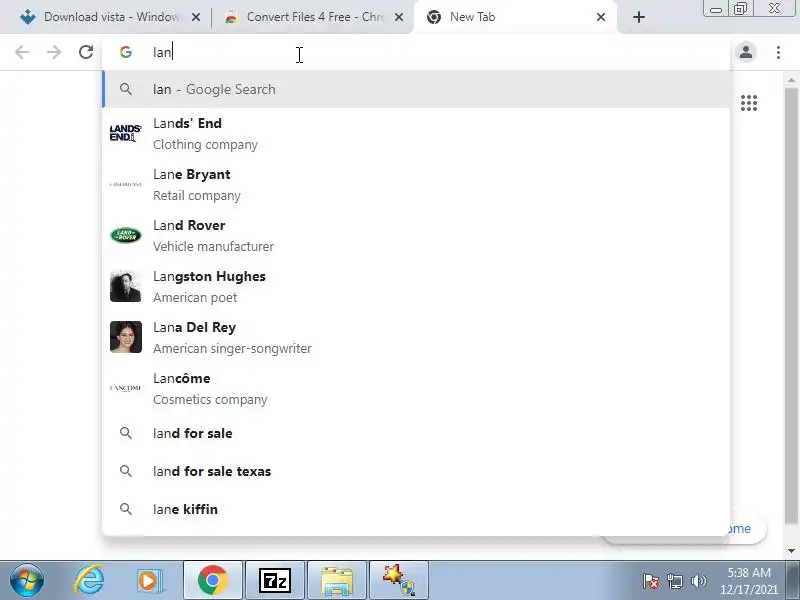Choose 'lan - Google Search' suggestion
Image resolution: width=800 pixels, height=600 pixels.
tap(416, 89)
